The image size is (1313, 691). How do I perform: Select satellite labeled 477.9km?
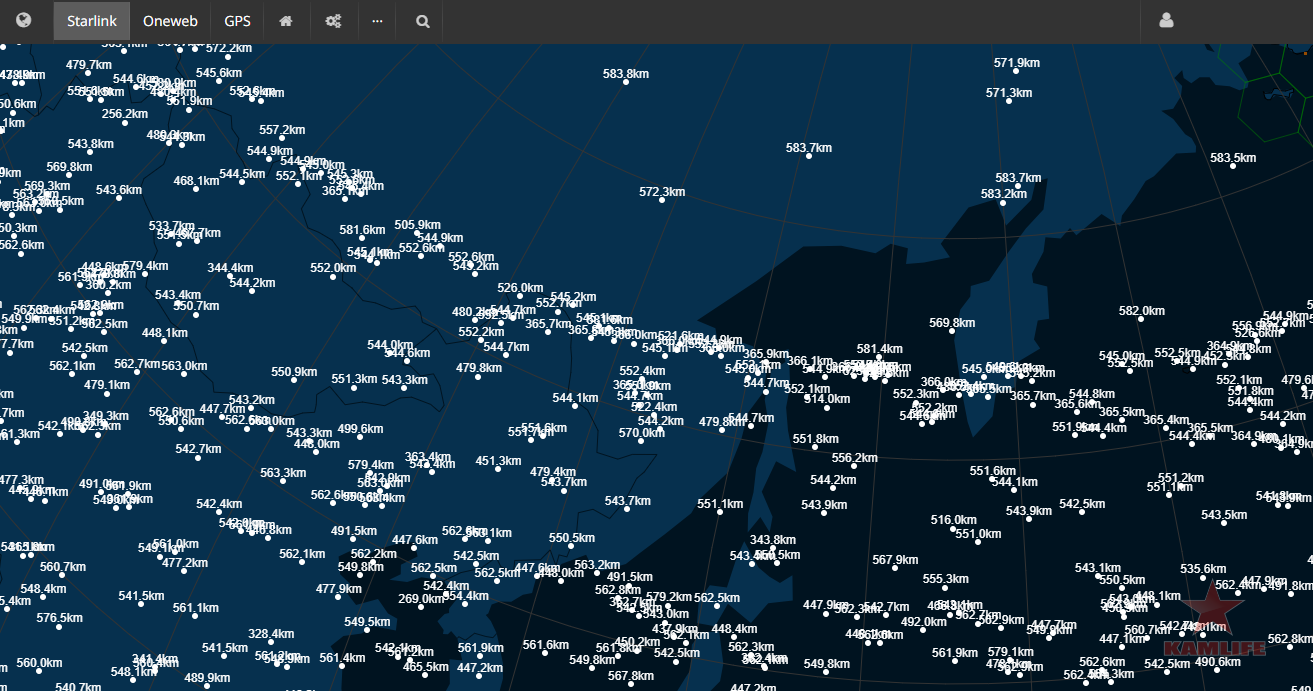pos(338,589)
